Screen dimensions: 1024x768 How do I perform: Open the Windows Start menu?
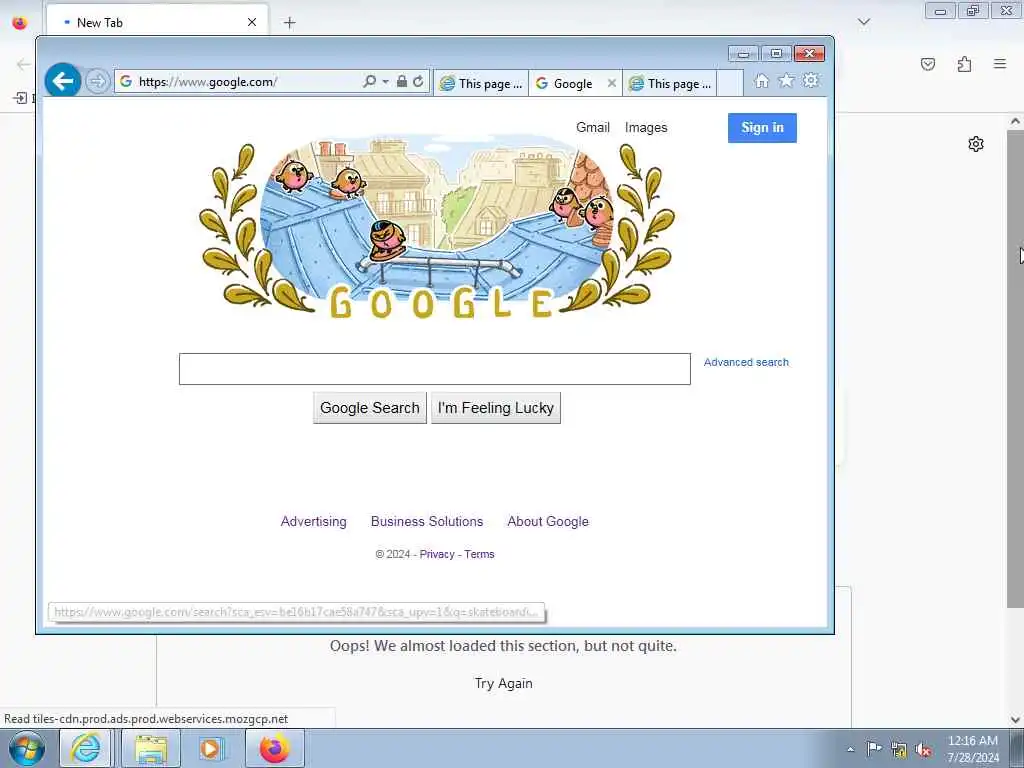tap(27, 748)
